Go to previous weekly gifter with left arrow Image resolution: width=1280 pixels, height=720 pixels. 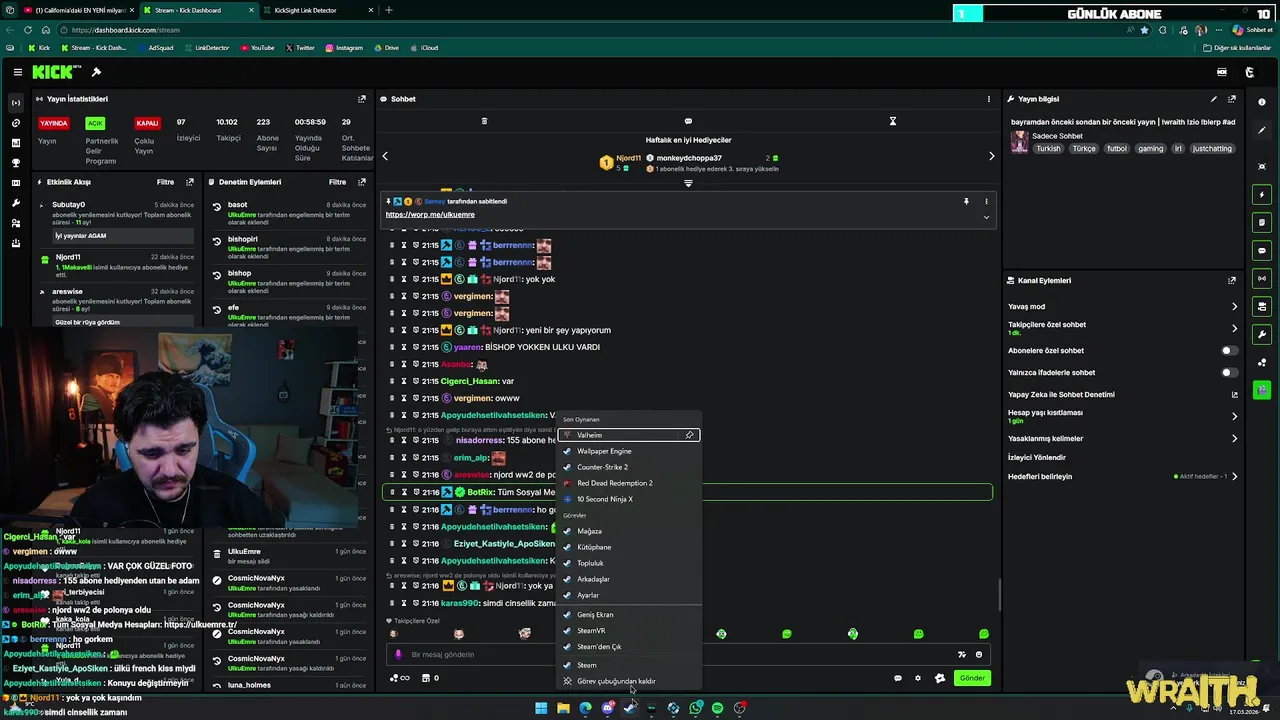(x=385, y=156)
